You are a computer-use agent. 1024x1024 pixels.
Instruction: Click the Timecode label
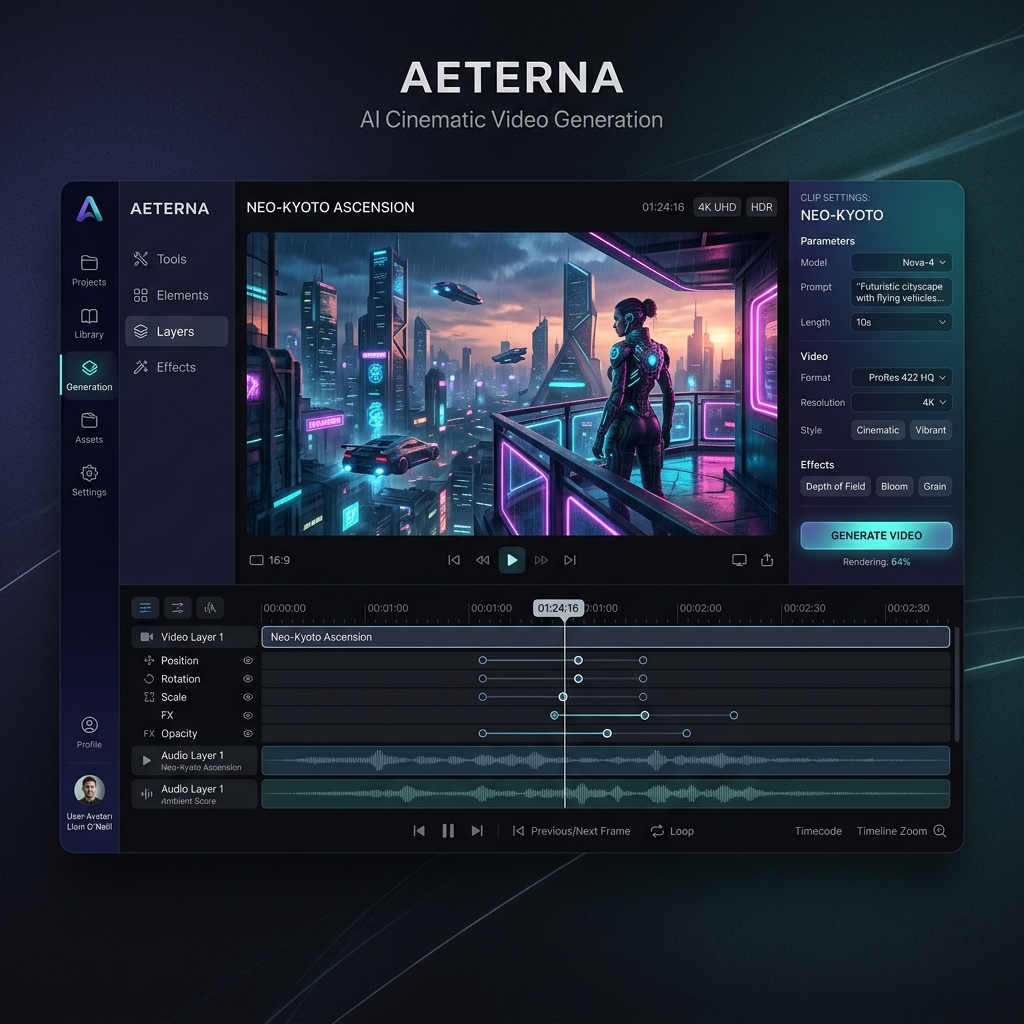[x=818, y=831]
